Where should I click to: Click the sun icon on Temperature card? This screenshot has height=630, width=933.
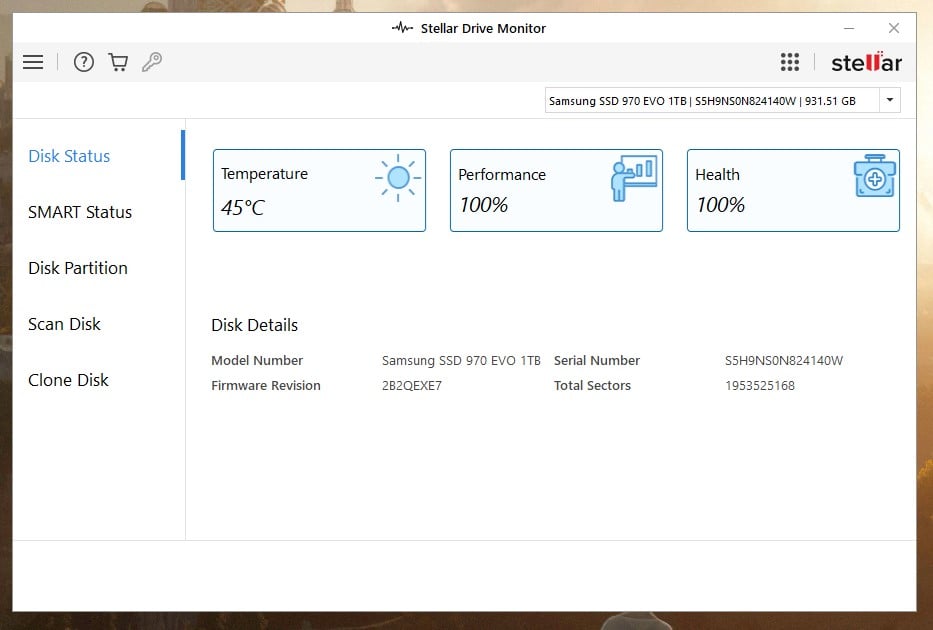(x=397, y=178)
